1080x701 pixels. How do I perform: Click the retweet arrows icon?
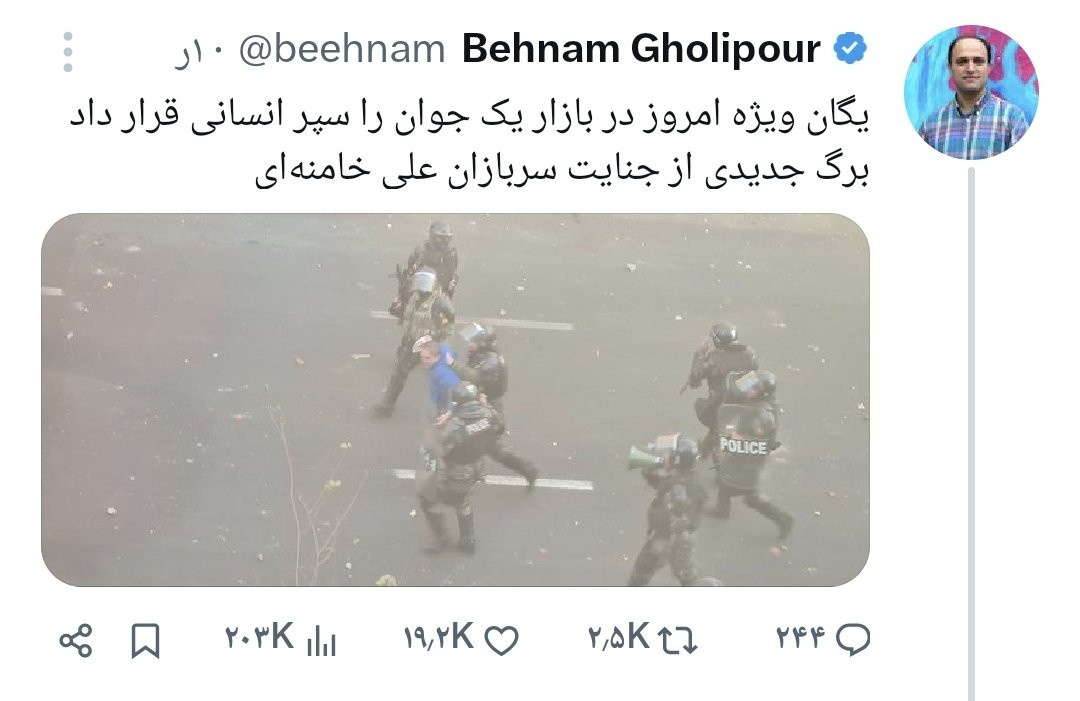pos(678,640)
